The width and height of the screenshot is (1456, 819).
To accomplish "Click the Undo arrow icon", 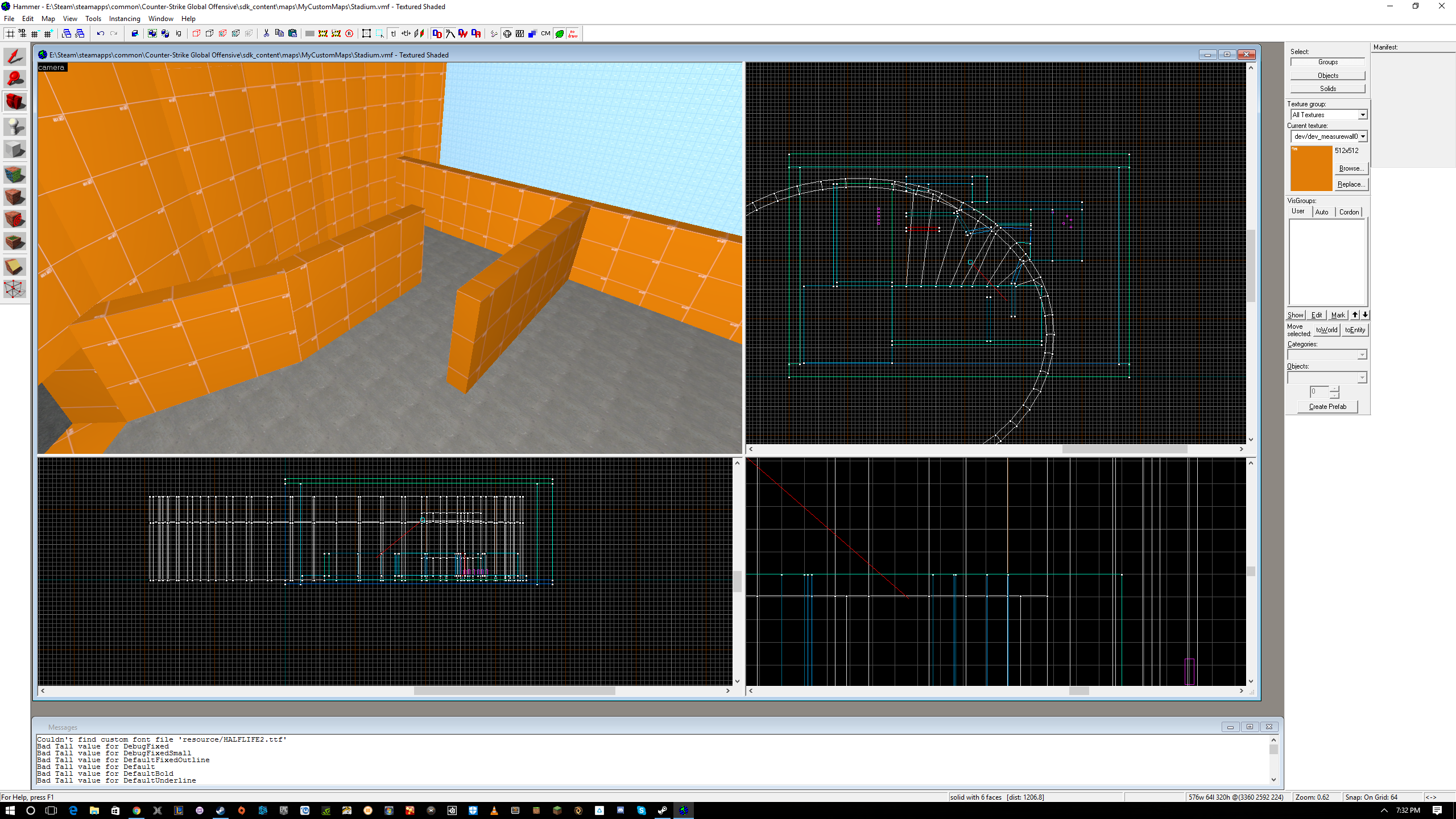I will coord(101,34).
